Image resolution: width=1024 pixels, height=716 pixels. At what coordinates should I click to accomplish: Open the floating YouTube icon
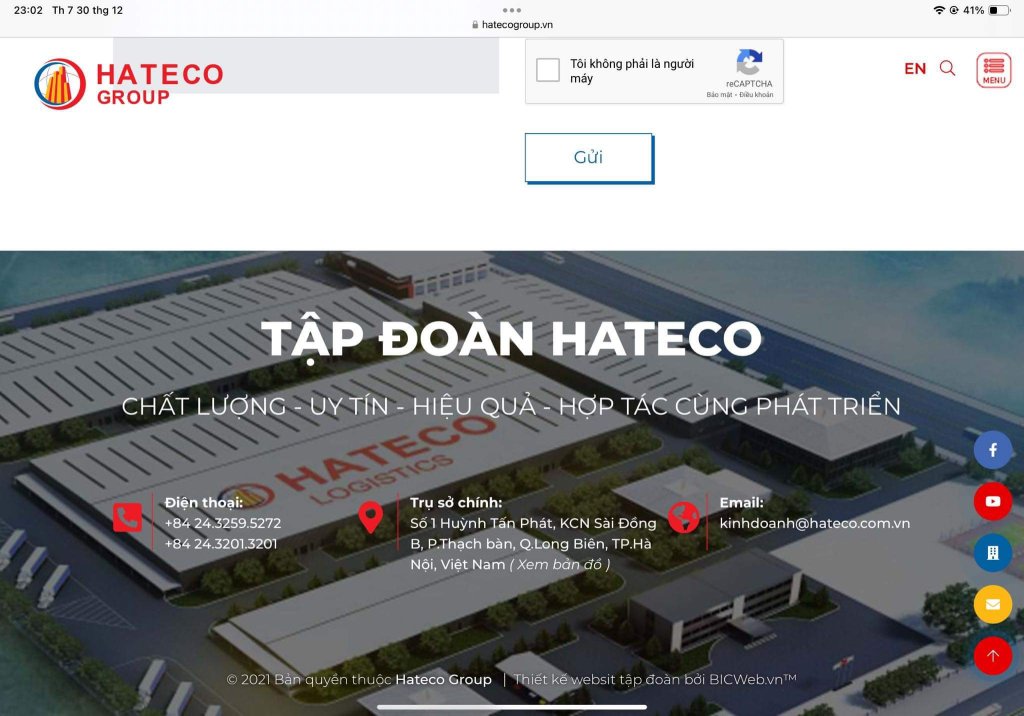[993, 501]
